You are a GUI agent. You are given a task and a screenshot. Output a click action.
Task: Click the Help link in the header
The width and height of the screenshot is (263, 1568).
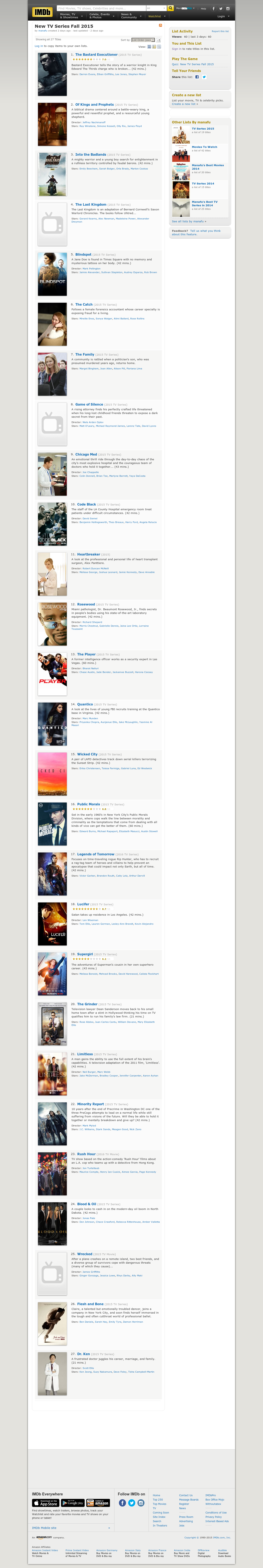coord(203,8)
